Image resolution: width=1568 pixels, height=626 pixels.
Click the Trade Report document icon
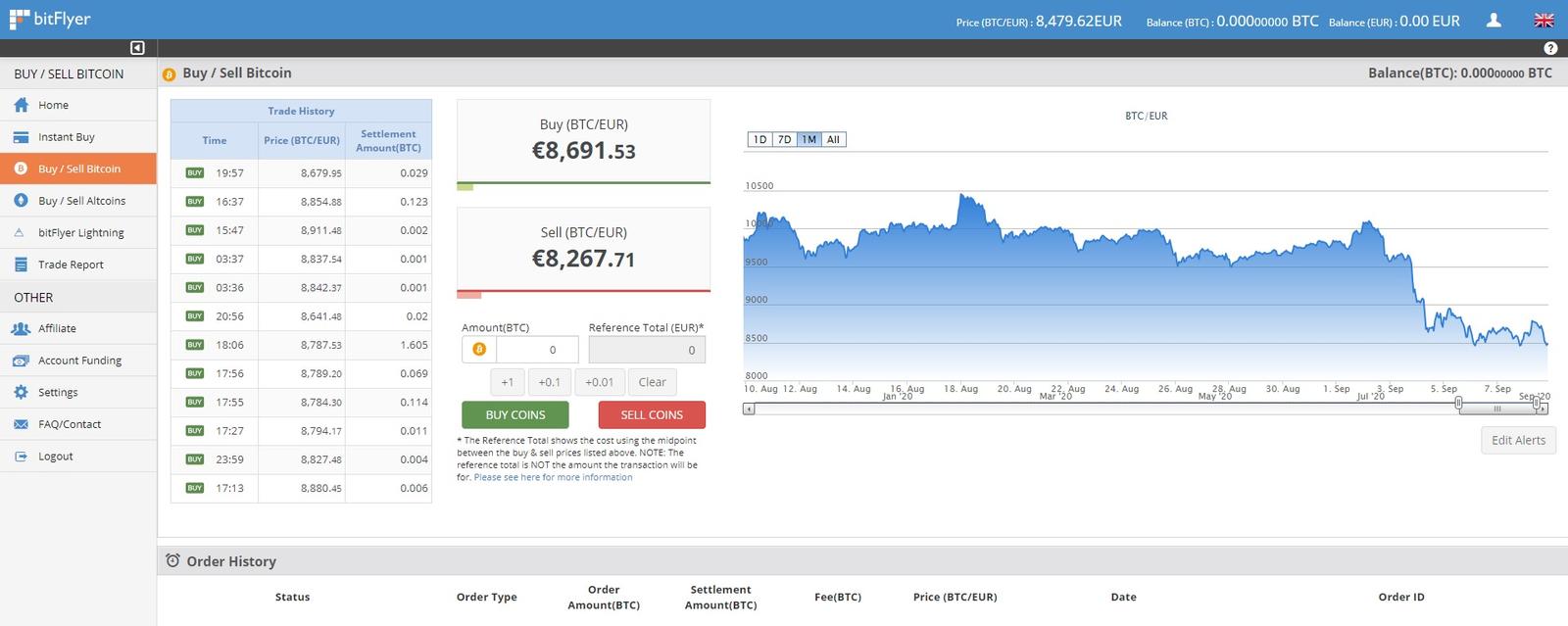click(21, 265)
